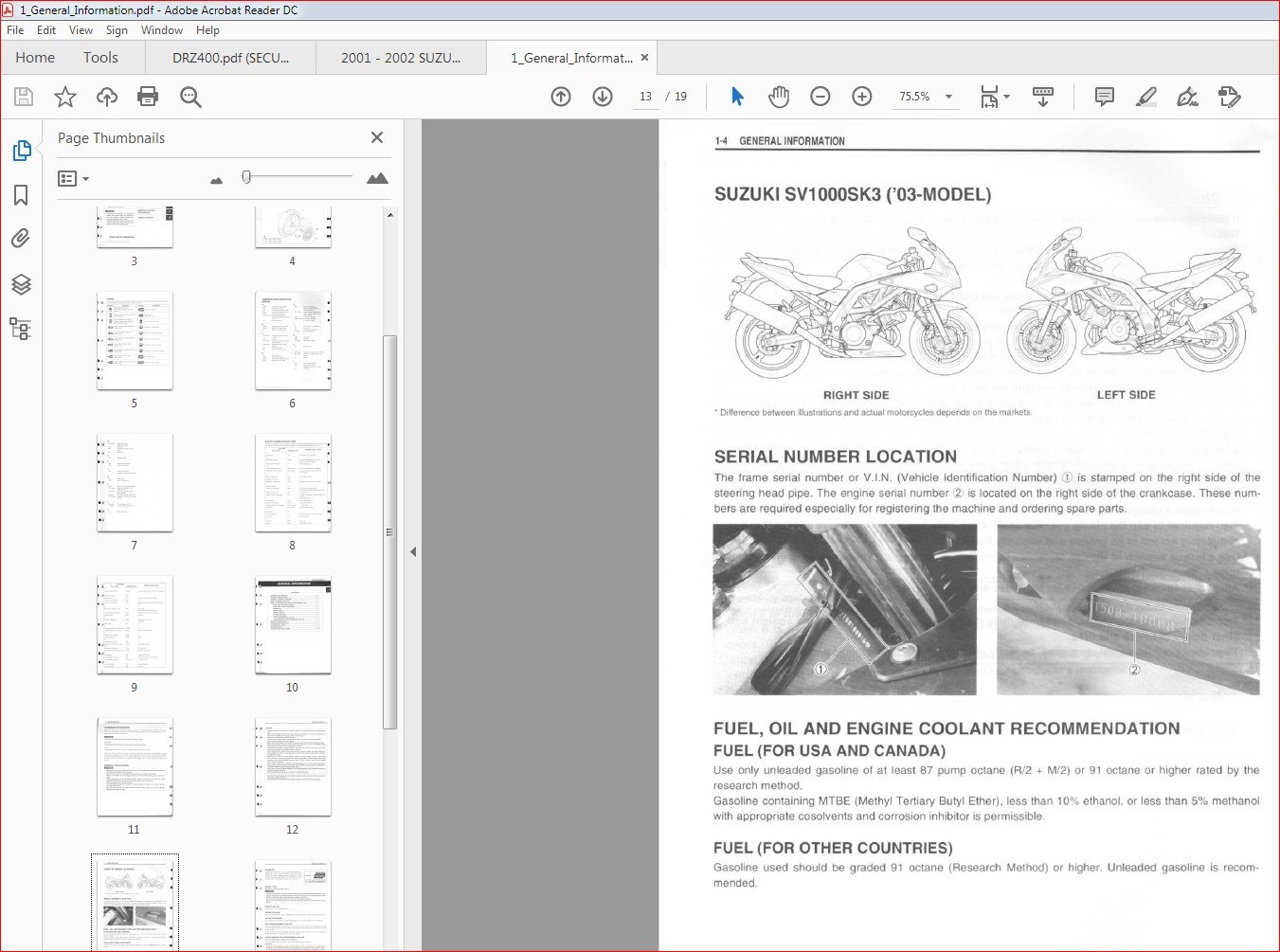
Task: Select the page 5 thumbnail
Action: coord(135,341)
